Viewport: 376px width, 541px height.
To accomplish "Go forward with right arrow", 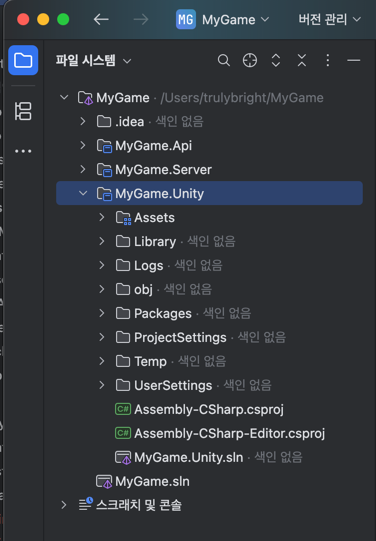I will tap(141, 19).
